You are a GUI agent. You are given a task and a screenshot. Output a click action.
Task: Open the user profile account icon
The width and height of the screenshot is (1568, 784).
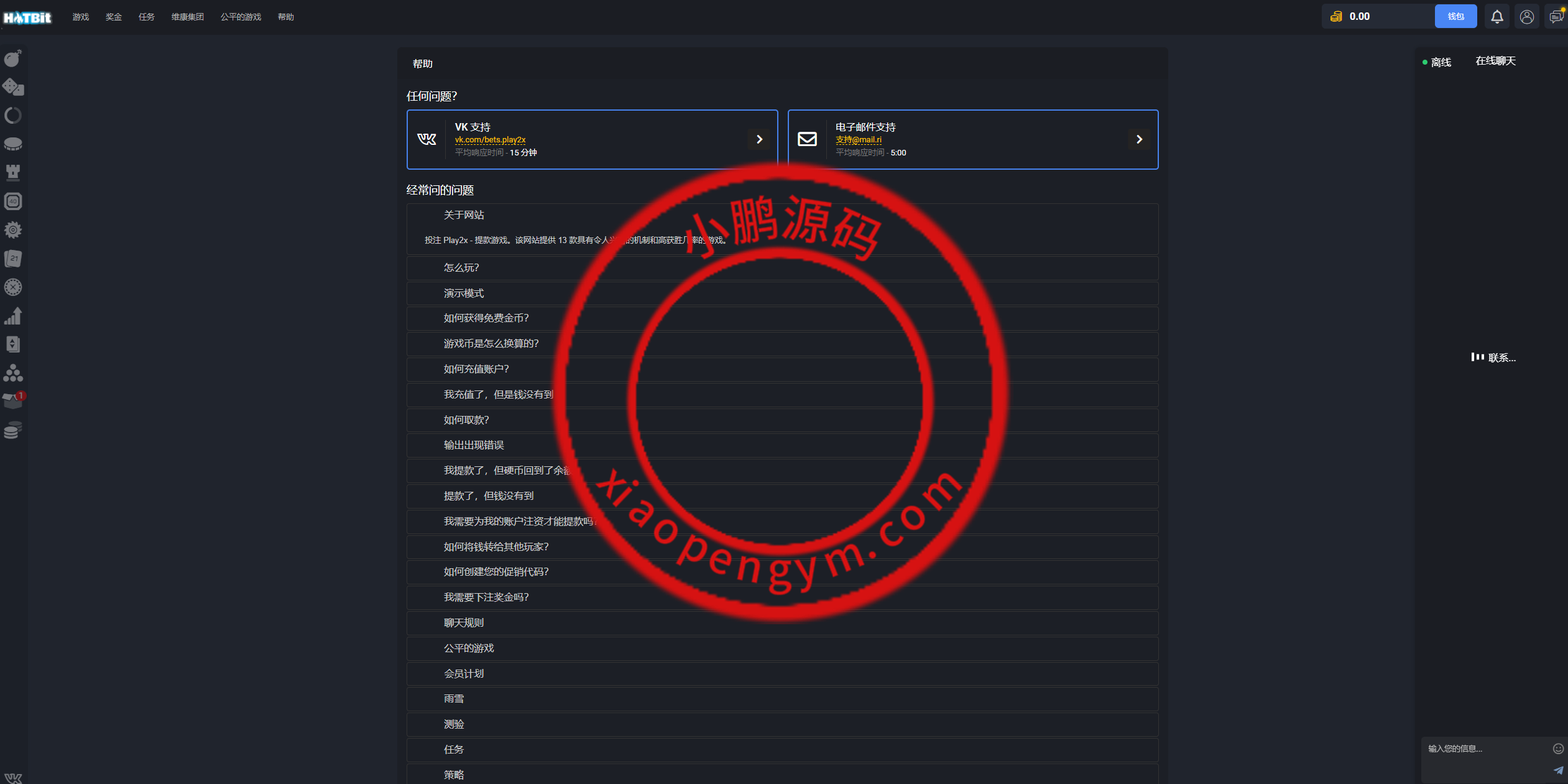point(1527,16)
